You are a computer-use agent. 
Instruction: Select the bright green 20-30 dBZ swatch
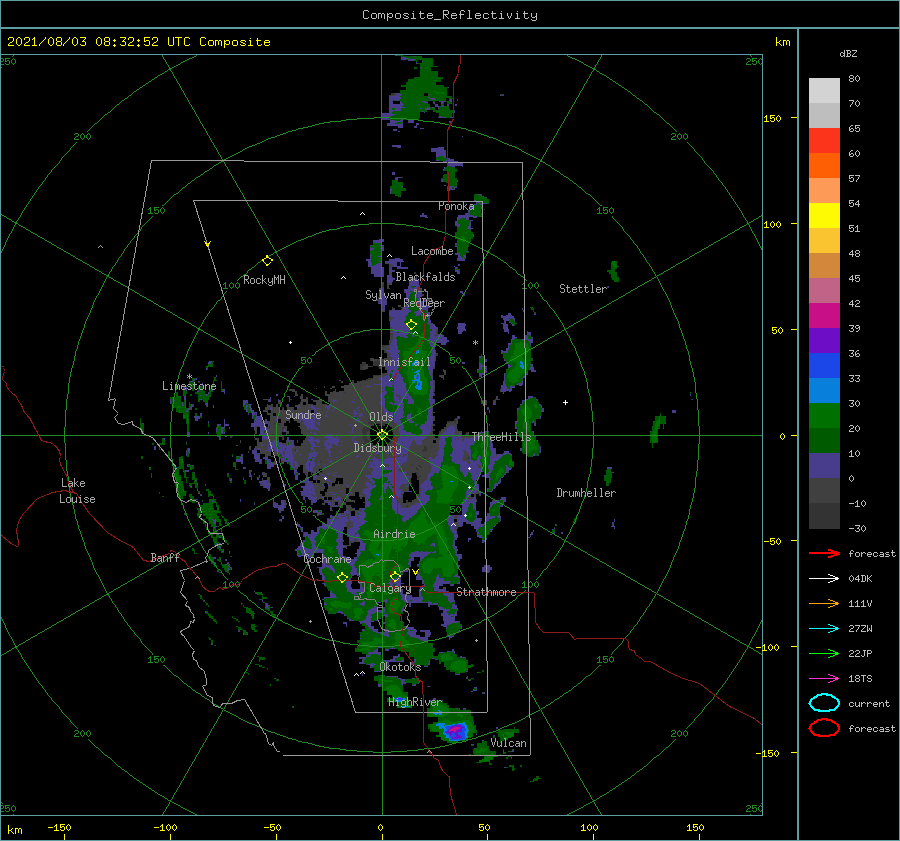pos(824,416)
